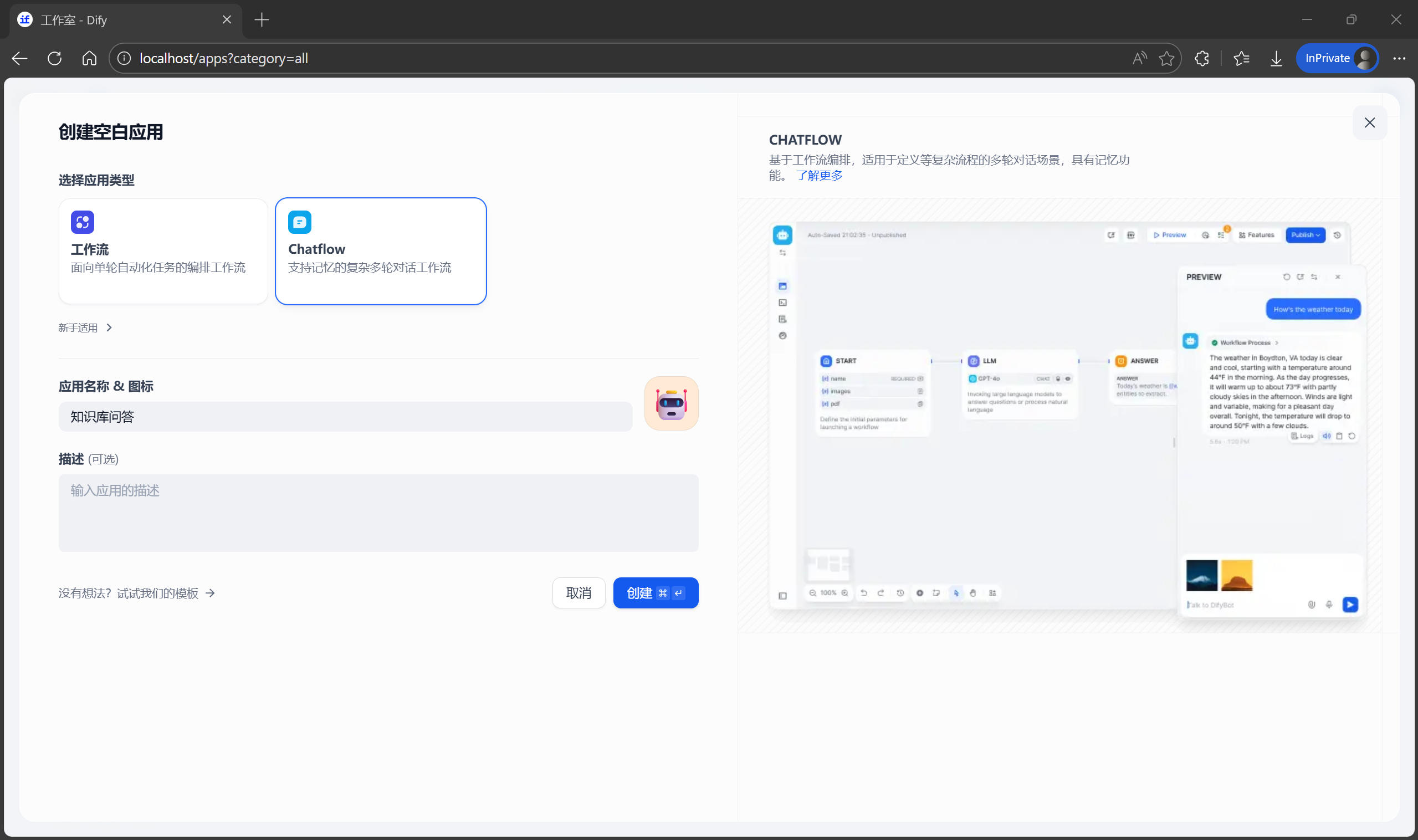The width and height of the screenshot is (1418, 840).
Task: Refresh the page
Action: pos(55,58)
